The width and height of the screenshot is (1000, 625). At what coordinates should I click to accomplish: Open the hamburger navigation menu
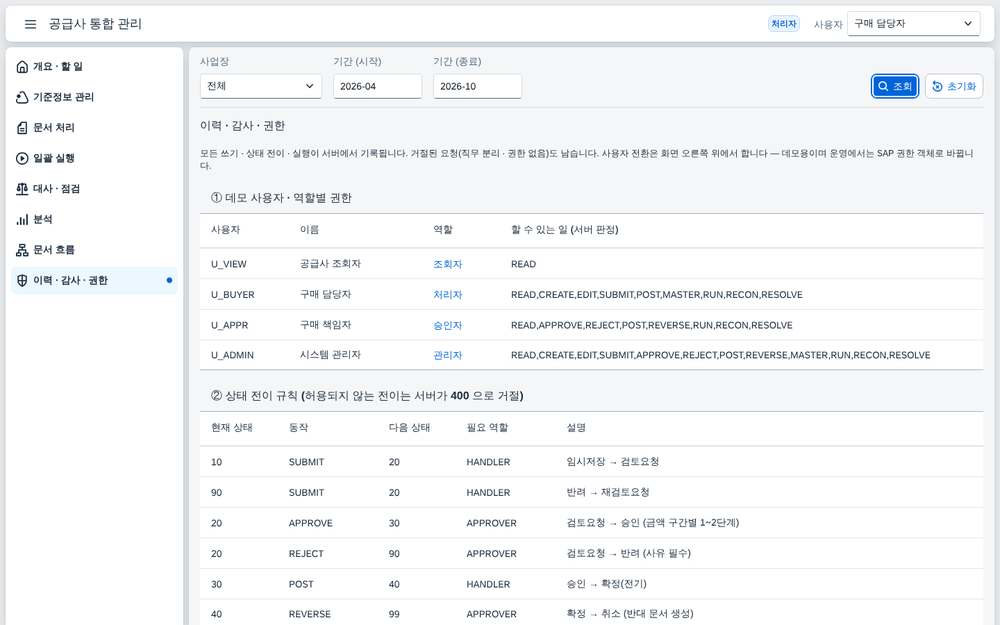point(30,24)
